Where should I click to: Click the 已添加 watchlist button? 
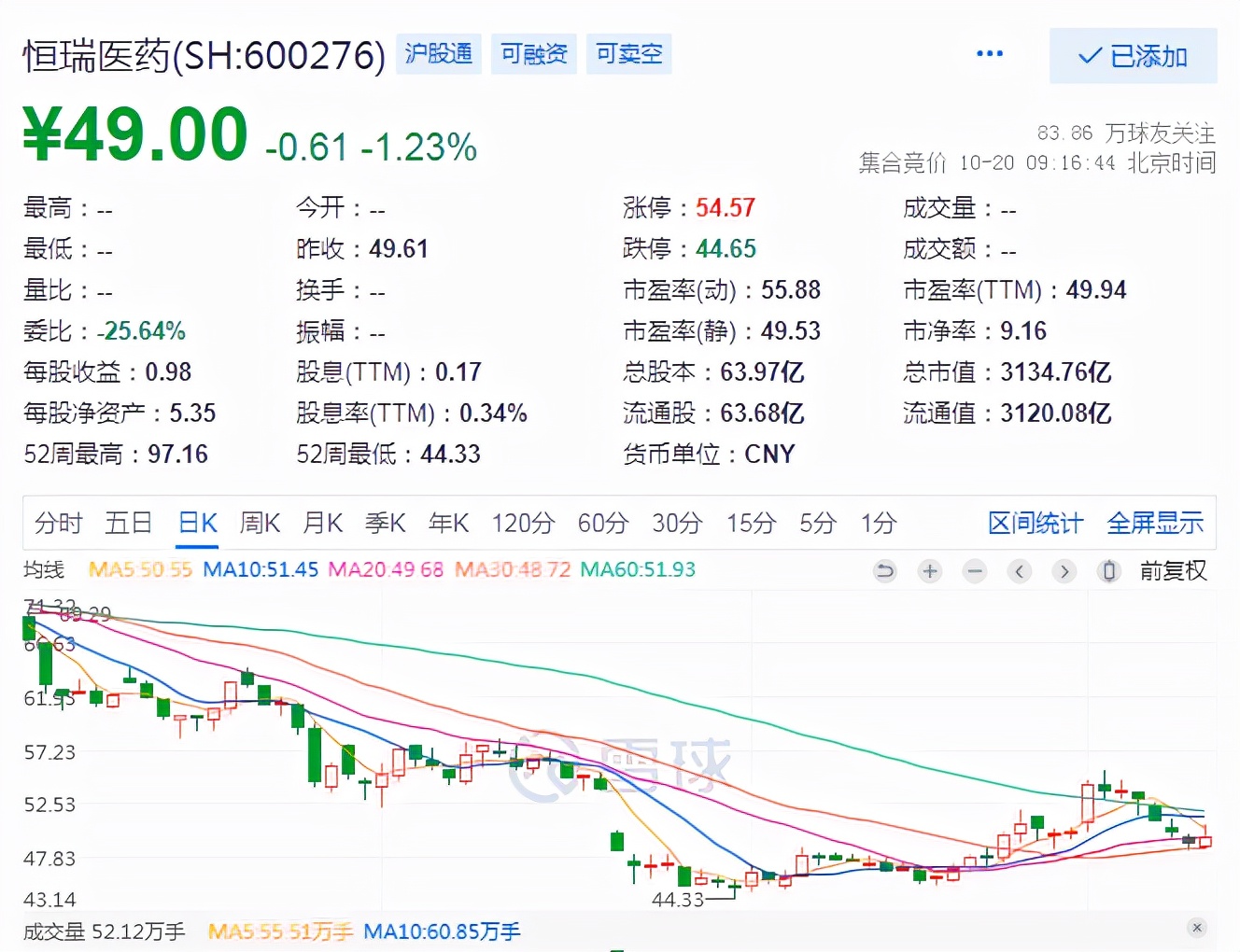pyautogui.click(x=1133, y=56)
